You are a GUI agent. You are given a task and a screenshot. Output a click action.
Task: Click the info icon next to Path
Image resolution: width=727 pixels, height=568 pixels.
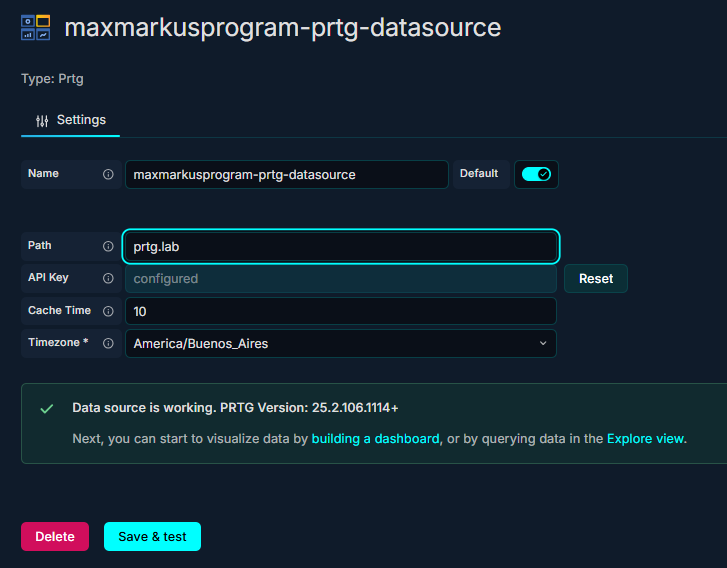[108, 246]
